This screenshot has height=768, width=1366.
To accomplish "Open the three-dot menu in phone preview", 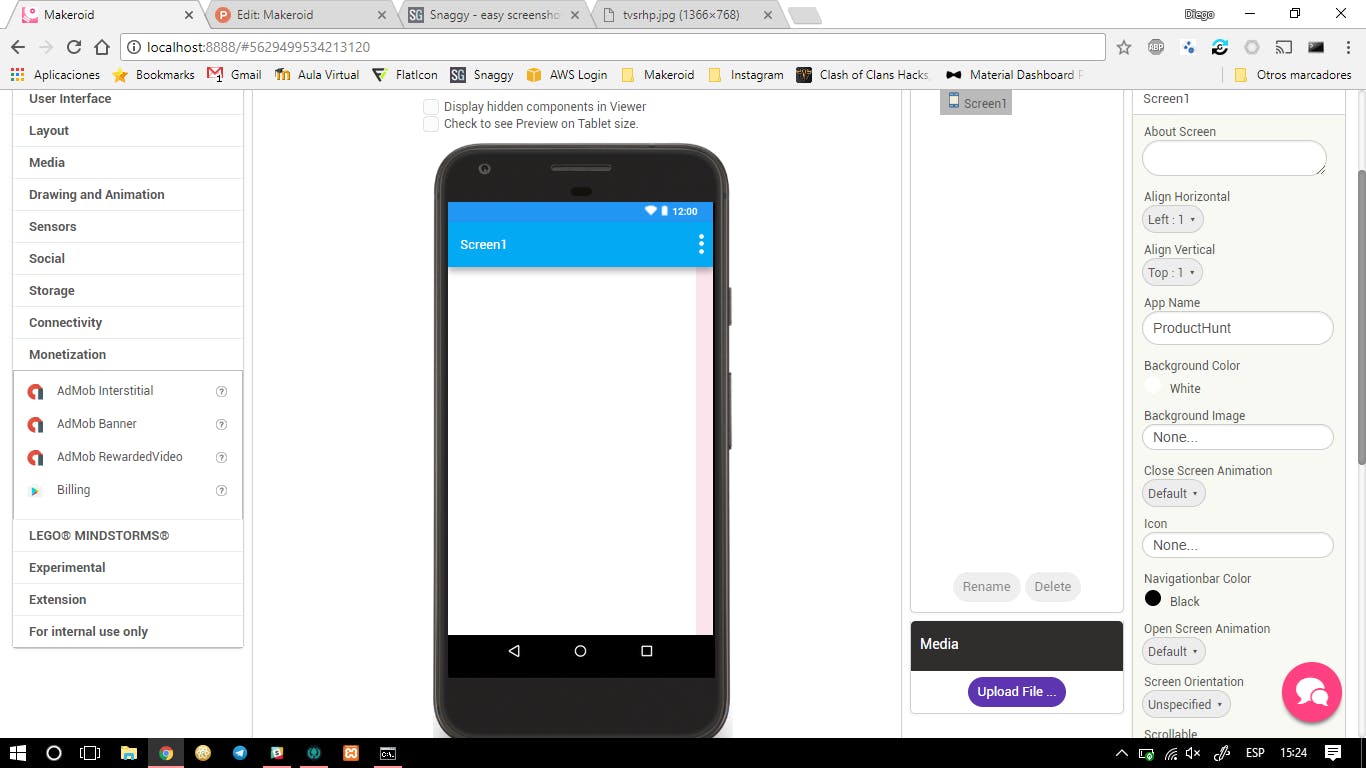I will click(701, 244).
